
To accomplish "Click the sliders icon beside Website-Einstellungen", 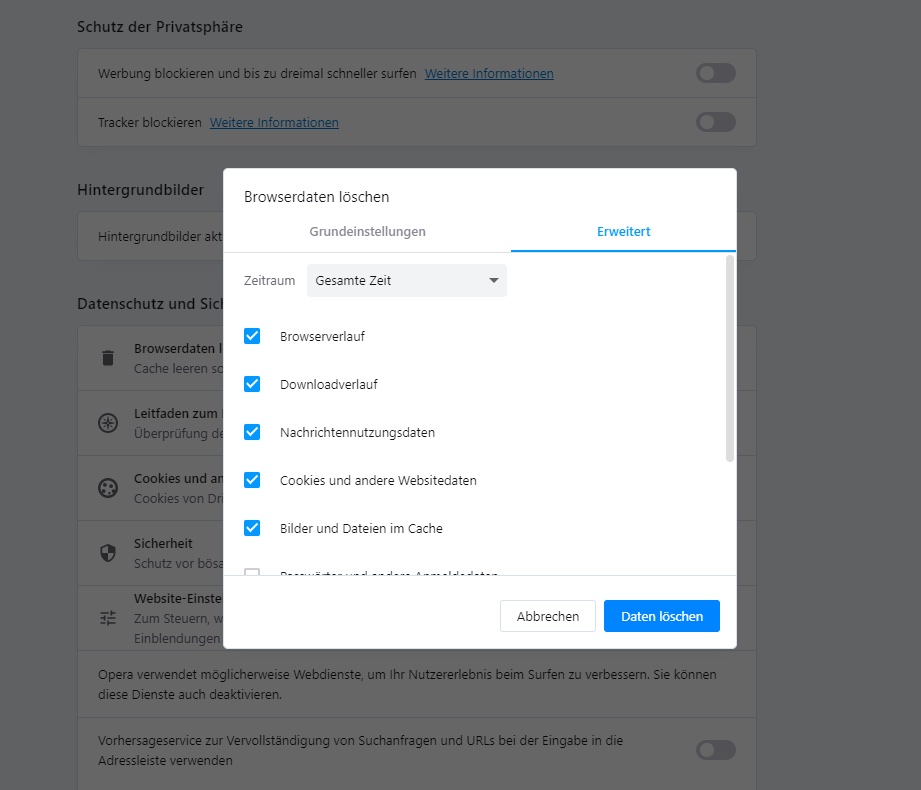I will point(108,618).
